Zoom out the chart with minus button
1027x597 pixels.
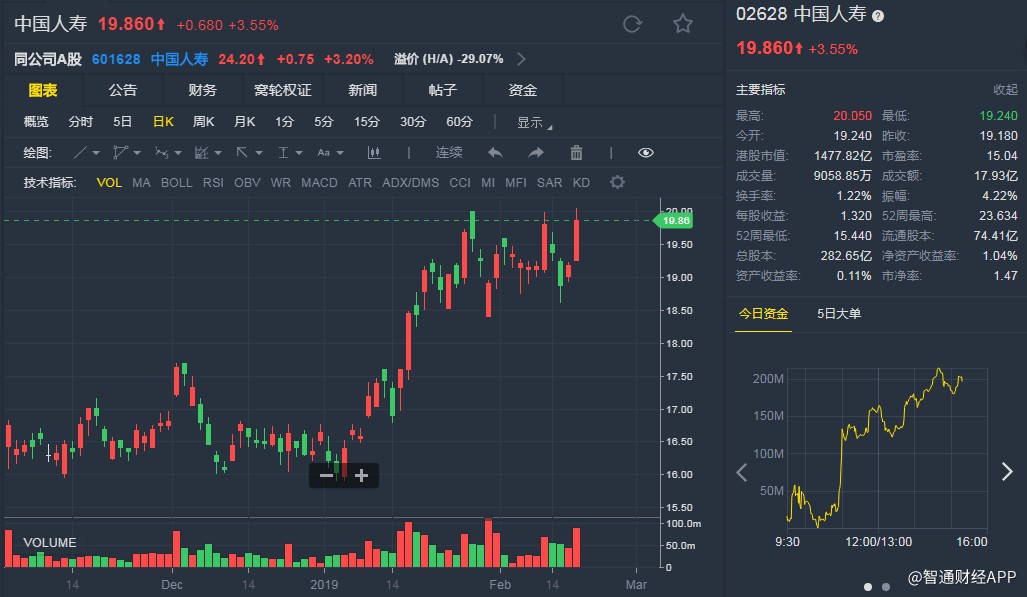pyautogui.click(x=326, y=476)
